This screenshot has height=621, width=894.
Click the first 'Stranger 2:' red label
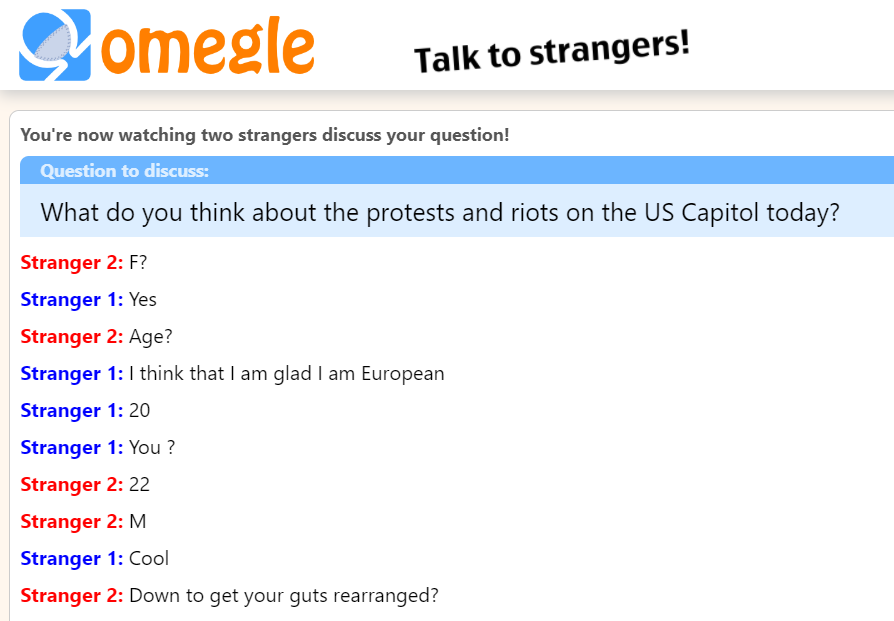[71, 262]
